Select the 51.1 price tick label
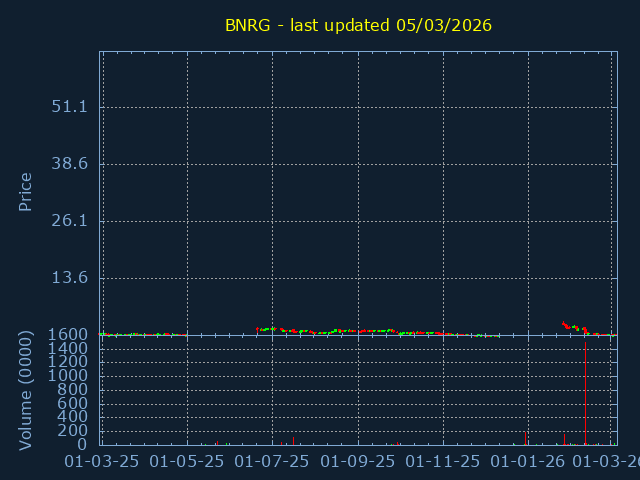 [x=70, y=107]
